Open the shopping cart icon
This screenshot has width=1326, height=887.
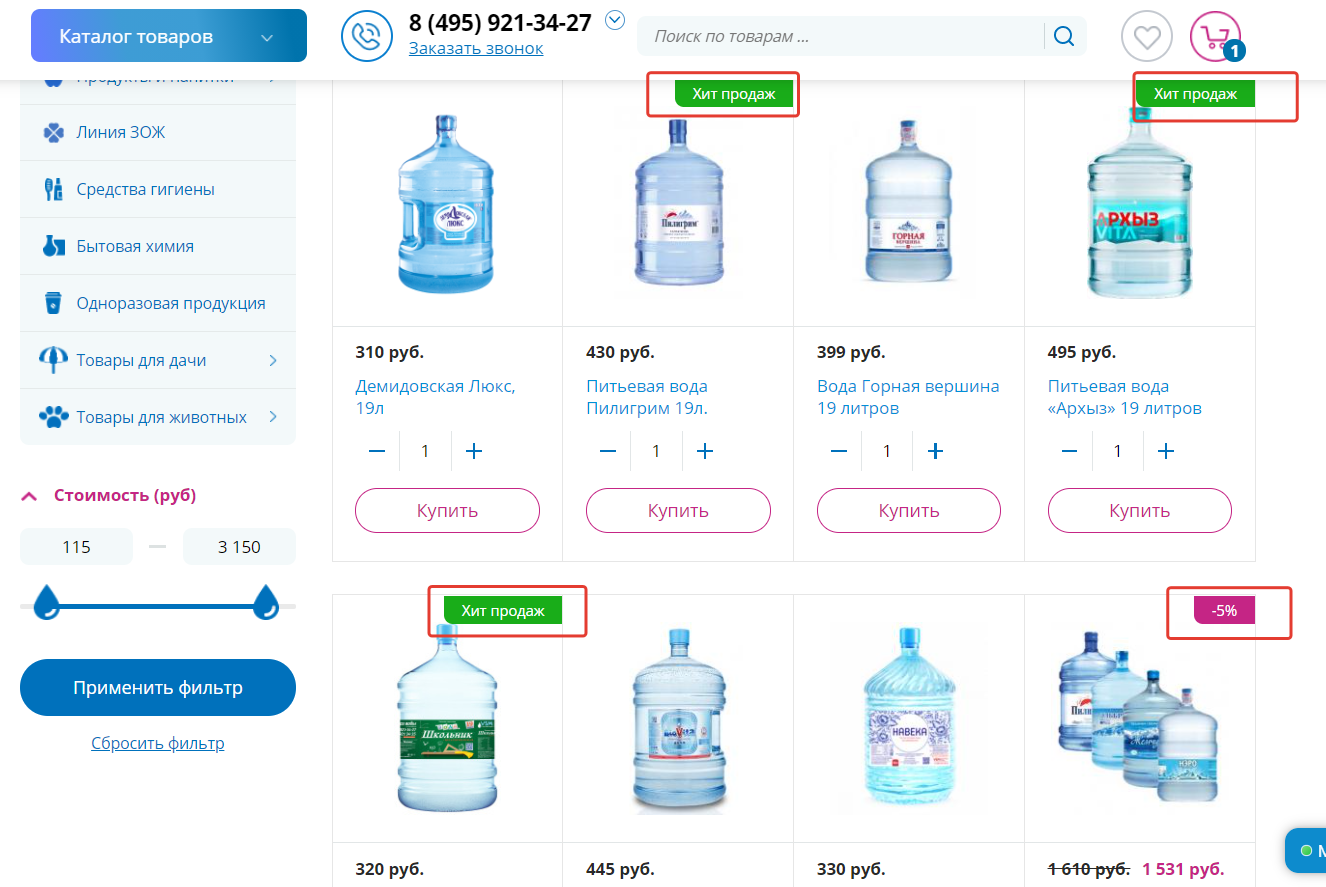pyautogui.click(x=1215, y=37)
